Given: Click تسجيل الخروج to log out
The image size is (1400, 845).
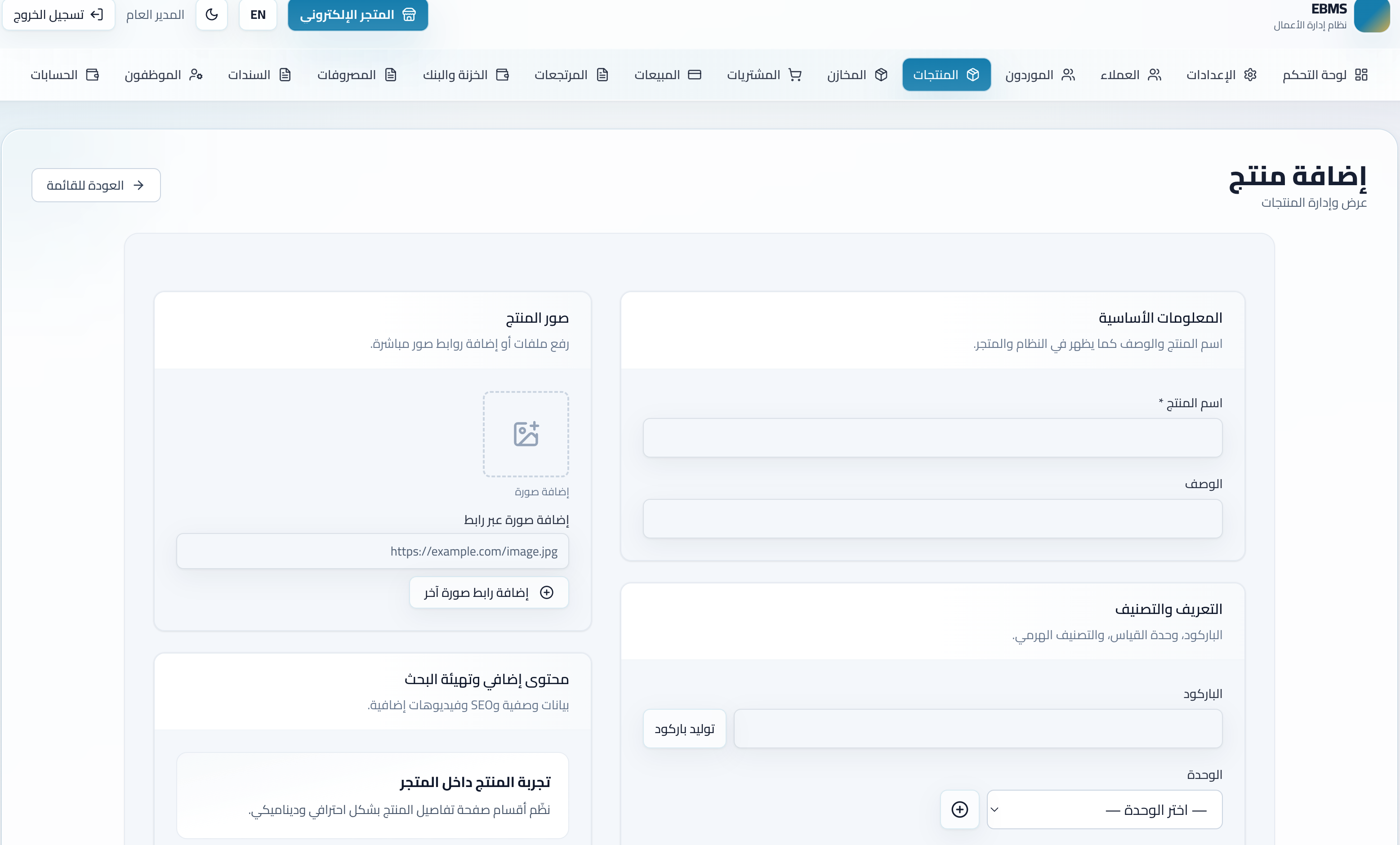Looking at the screenshot, I should tap(58, 15).
